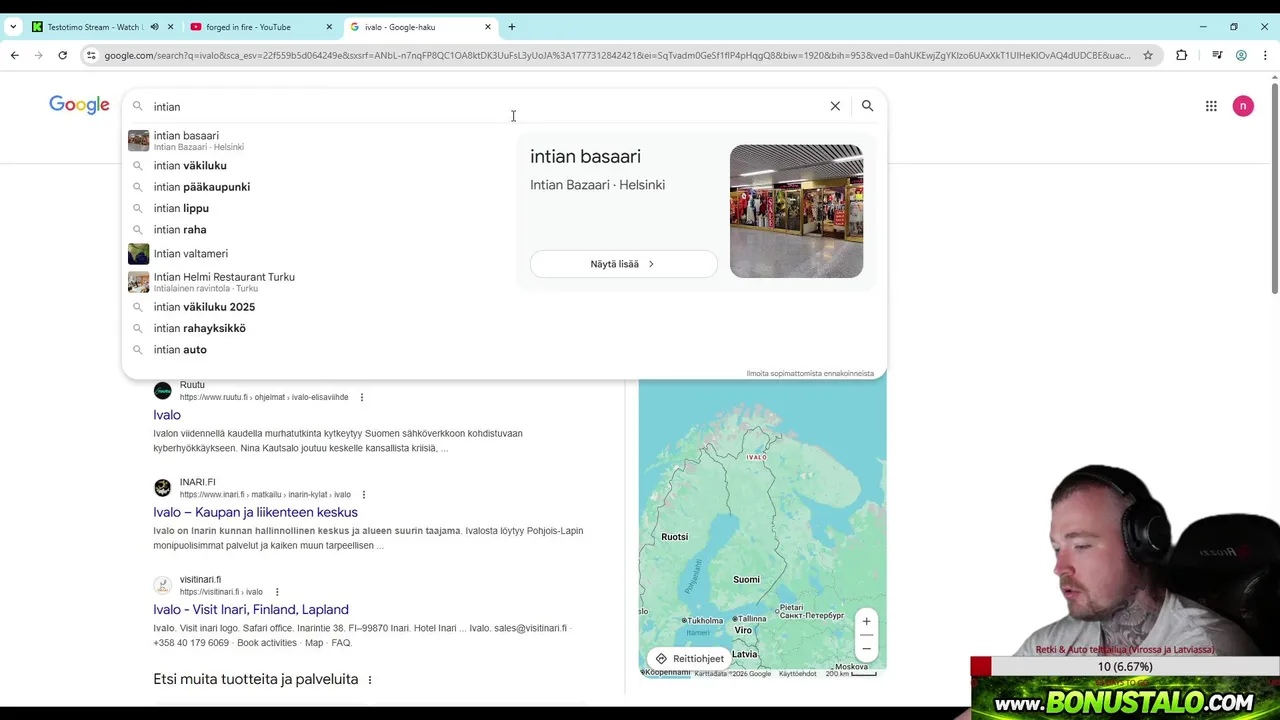Click the INARI.FI site favicon
The width and height of the screenshot is (1280, 720).
tap(162, 488)
